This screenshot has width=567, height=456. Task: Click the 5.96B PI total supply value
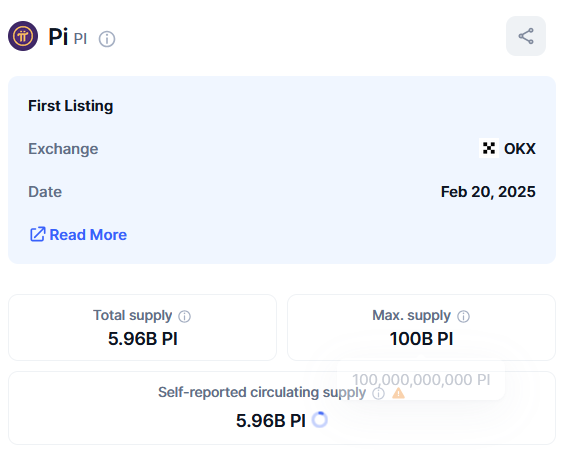click(142, 339)
